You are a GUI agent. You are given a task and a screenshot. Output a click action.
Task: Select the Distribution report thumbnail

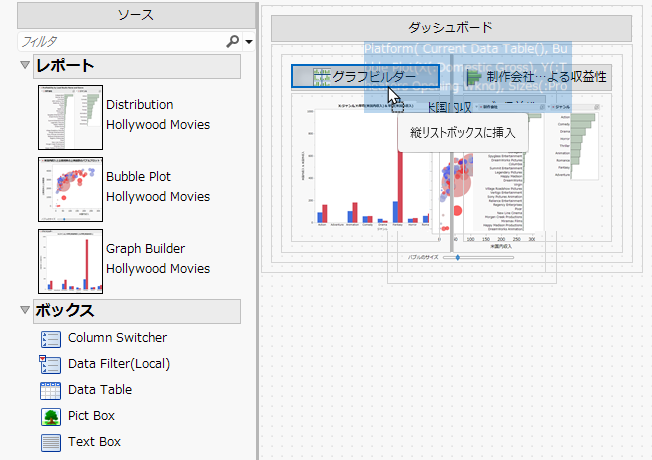pyautogui.click(x=70, y=117)
